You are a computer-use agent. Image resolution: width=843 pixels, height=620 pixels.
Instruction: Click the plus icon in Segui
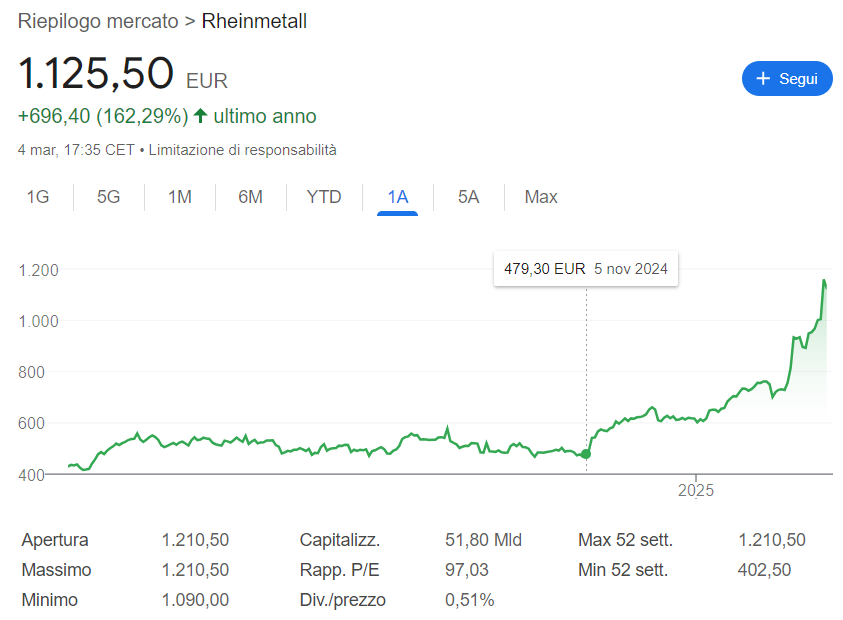tap(764, 79)
